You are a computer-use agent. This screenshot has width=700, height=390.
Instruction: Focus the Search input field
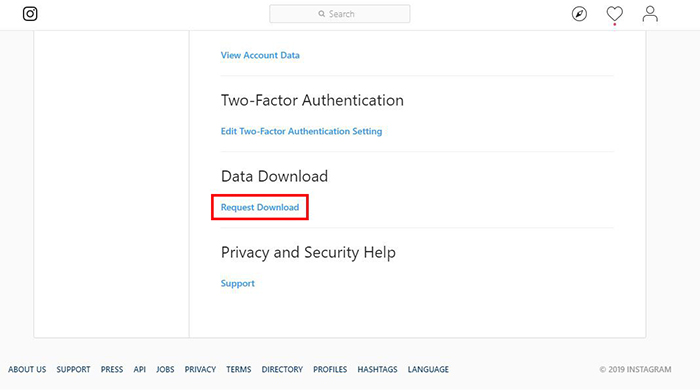click(x=340, y=14)
